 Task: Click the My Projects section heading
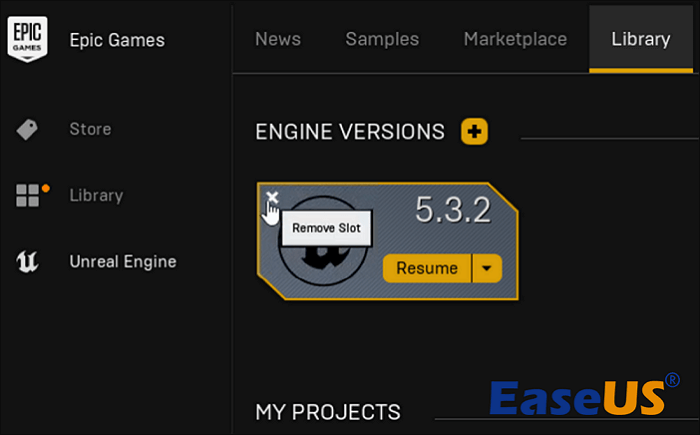[x=328, y=412]
